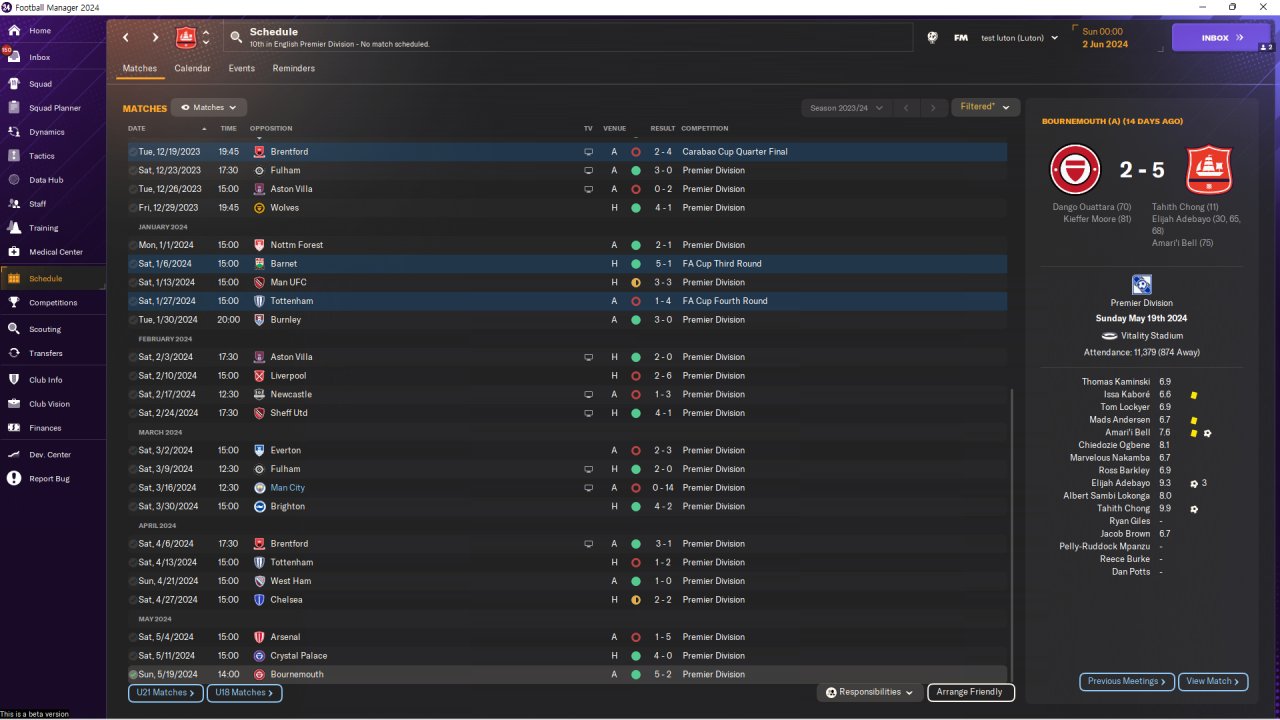
Task: Expand the Filtered options arrow
Action: pos(1006,107)
